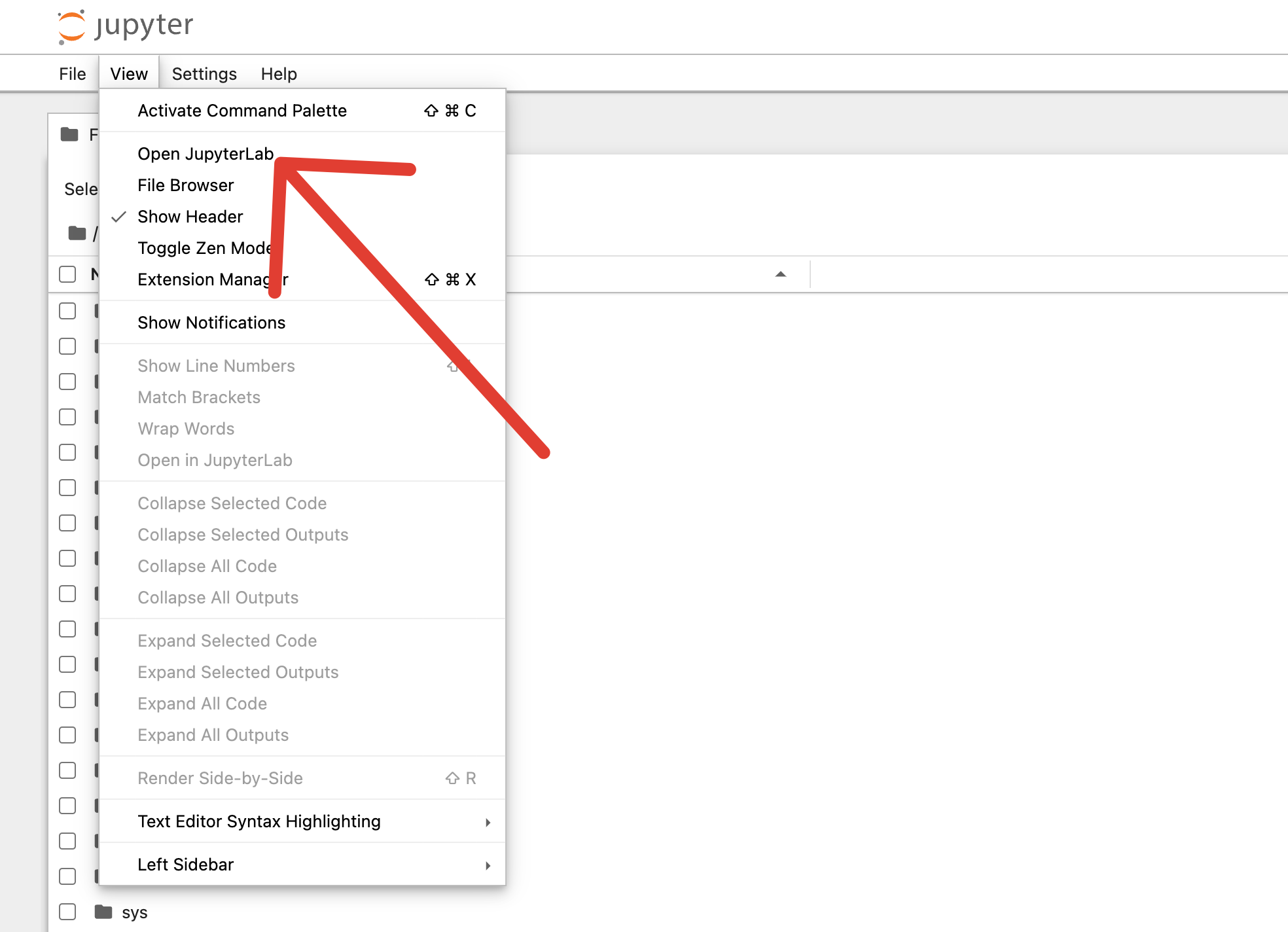
Task: Check the first file row checkbox
Action: click(67, 311)
